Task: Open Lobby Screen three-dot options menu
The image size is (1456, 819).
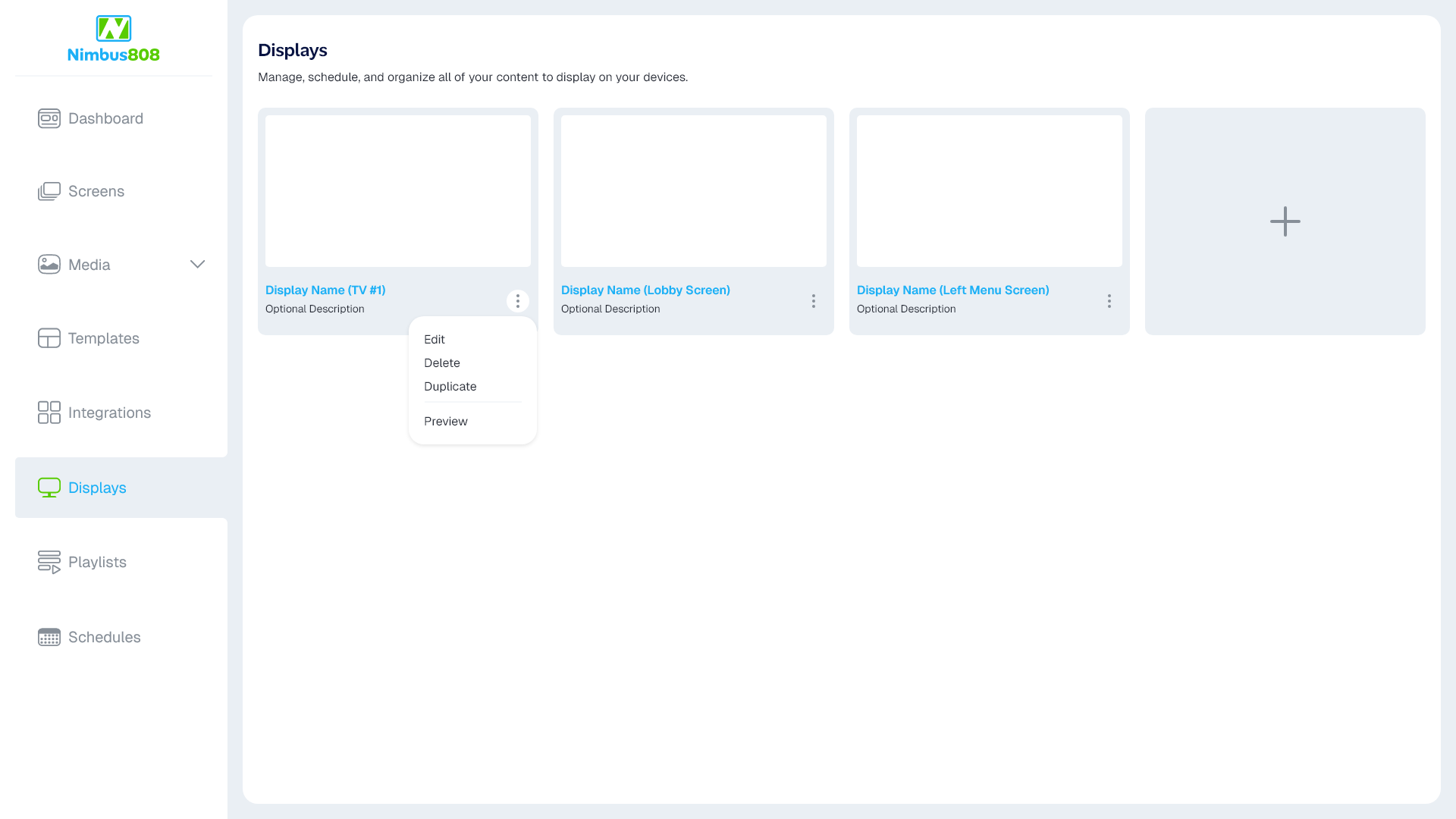Action: pos(813,301)
